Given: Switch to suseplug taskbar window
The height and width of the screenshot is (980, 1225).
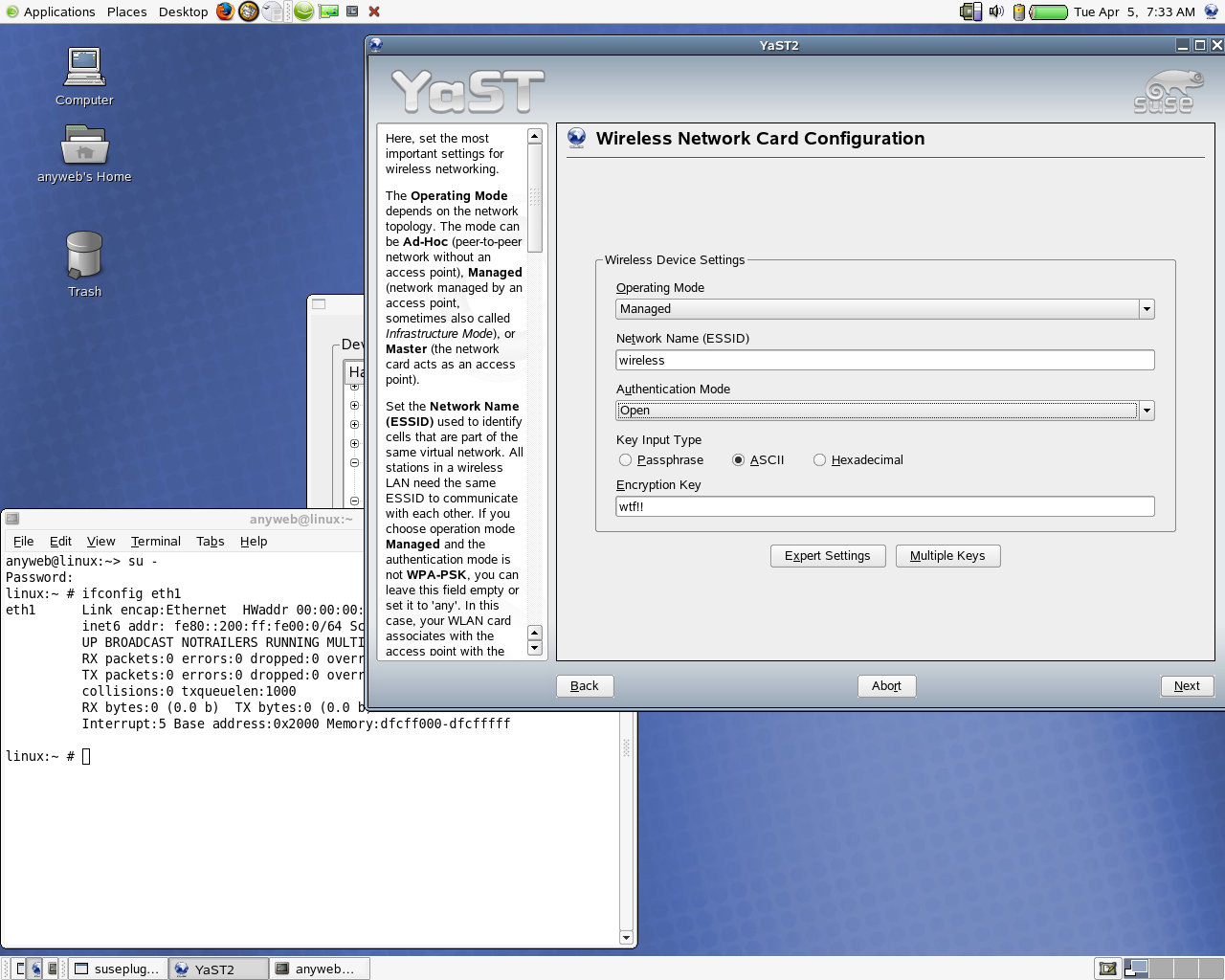Looking at the screenshot, I should [x=119, y=969].
